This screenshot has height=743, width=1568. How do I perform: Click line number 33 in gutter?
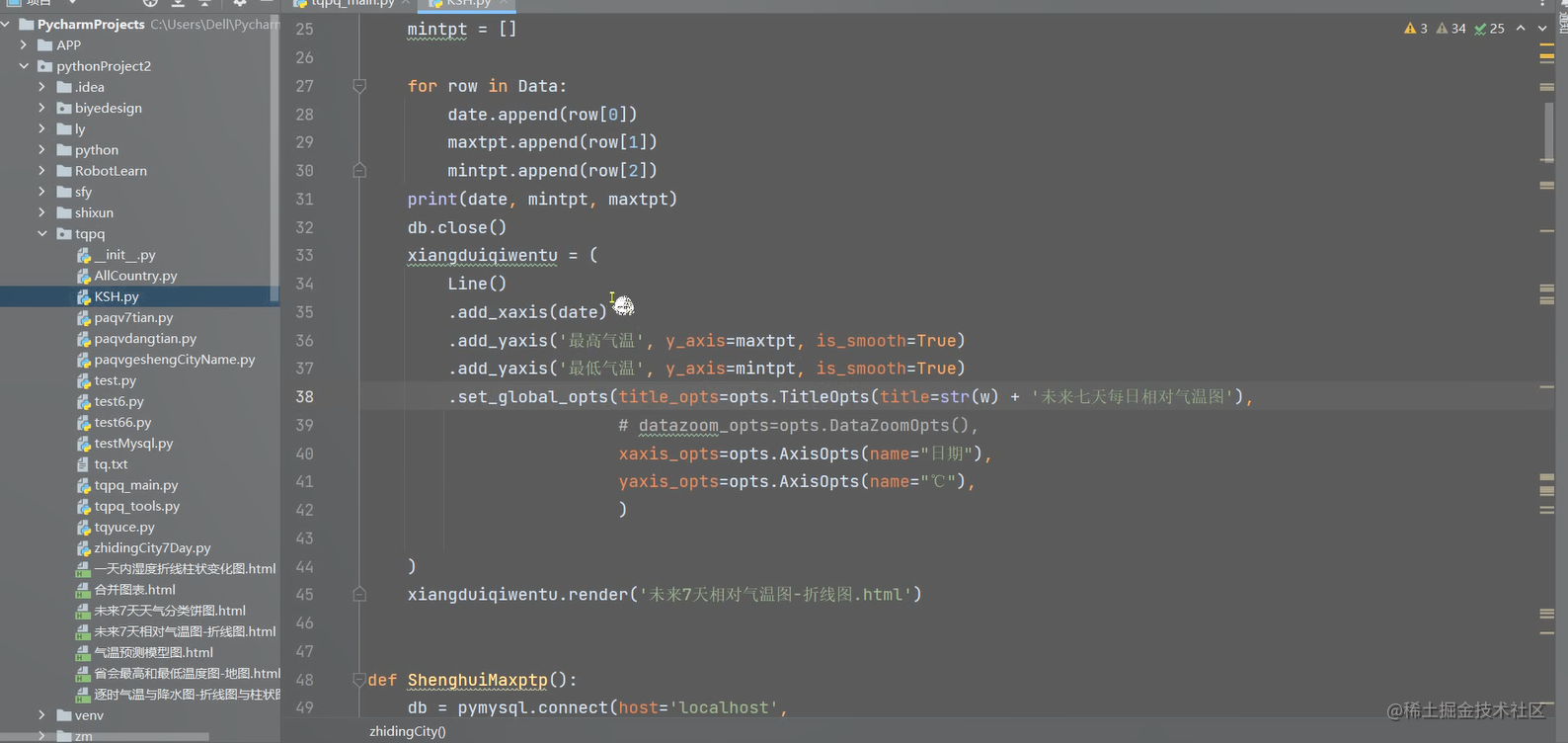point(304,256)
